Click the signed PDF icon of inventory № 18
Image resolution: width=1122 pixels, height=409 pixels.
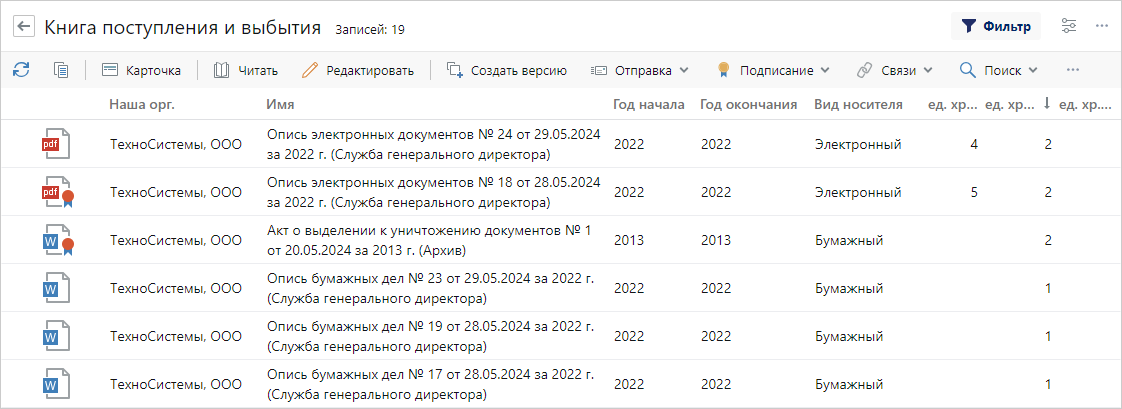coord(56,192)
